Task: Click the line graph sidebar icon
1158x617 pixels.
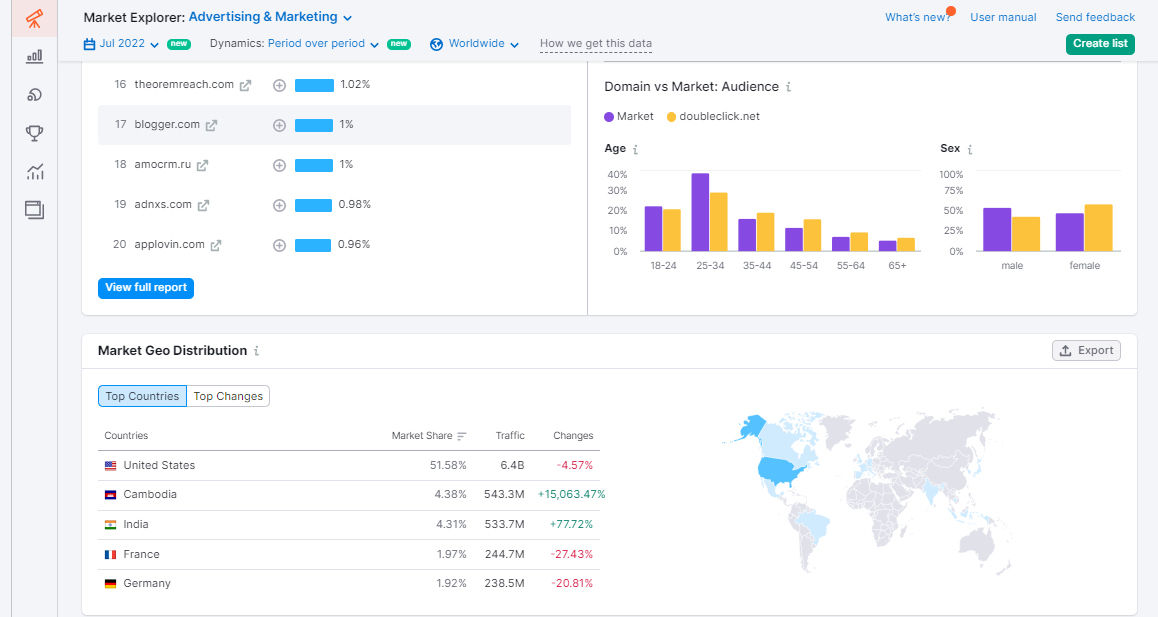Action: [x=35, y=172]
